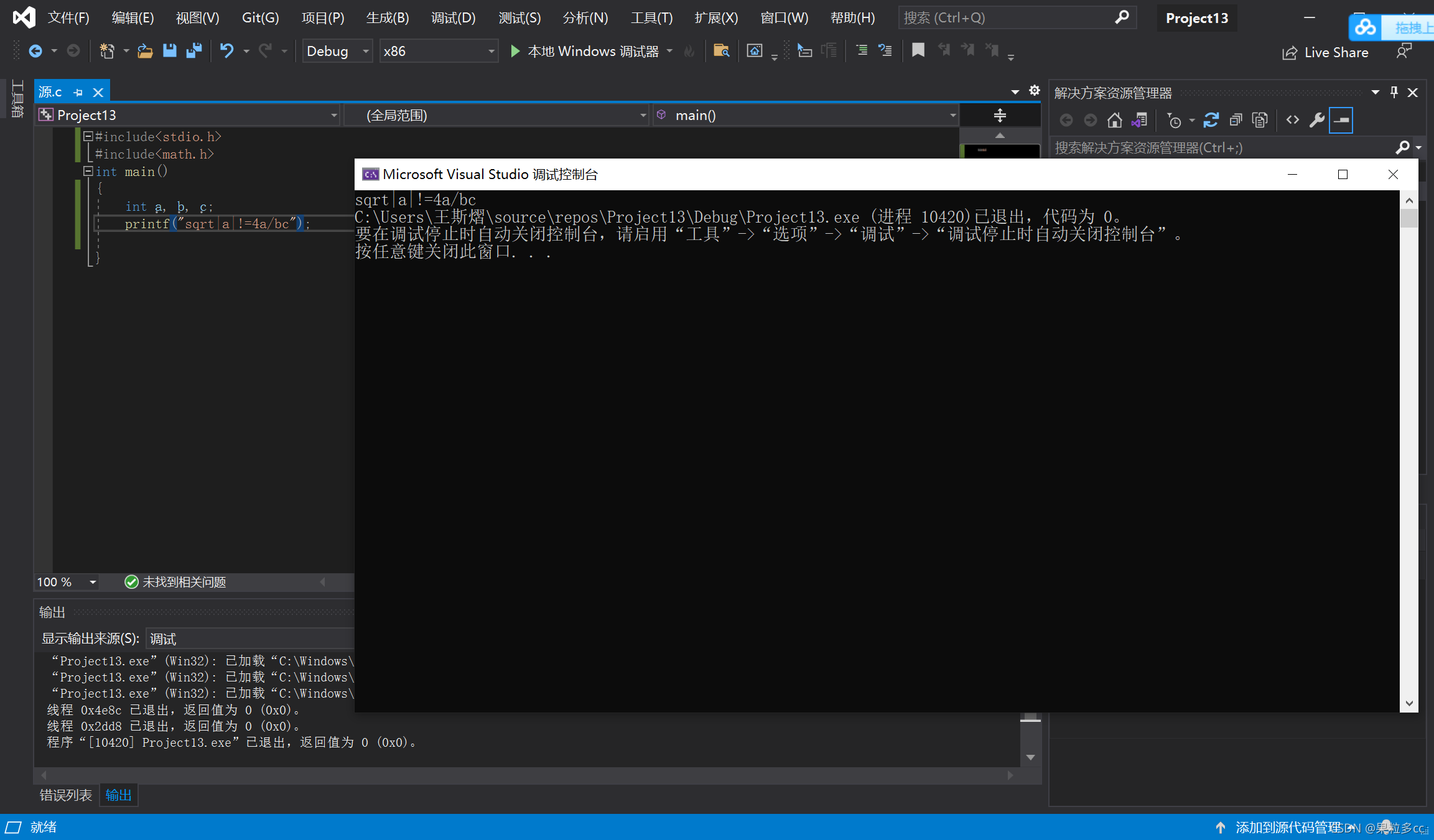1434x840 pixels.
Task: Collapse the #include block in the editor
Action: tap(88, 136)
